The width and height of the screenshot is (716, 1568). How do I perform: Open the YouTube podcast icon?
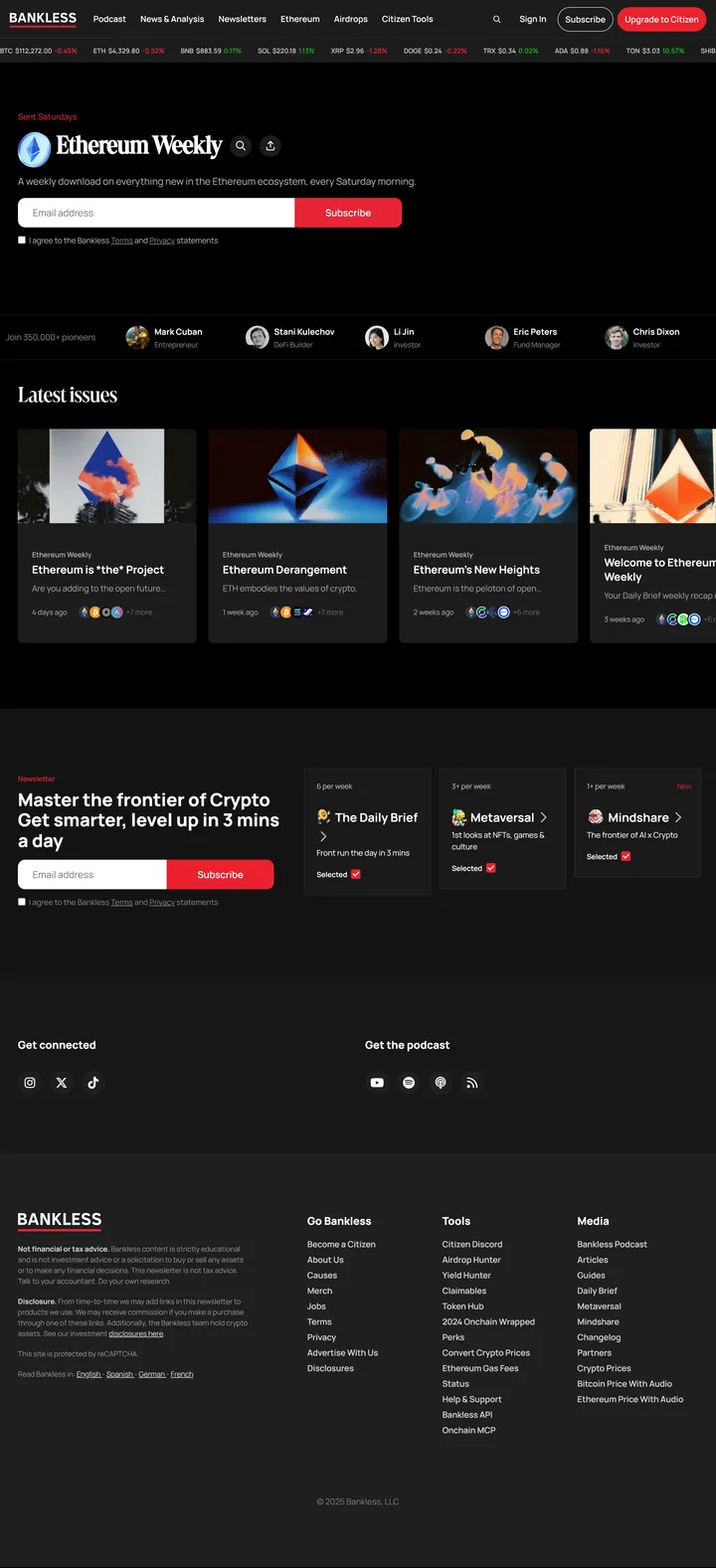point(377,1083)
